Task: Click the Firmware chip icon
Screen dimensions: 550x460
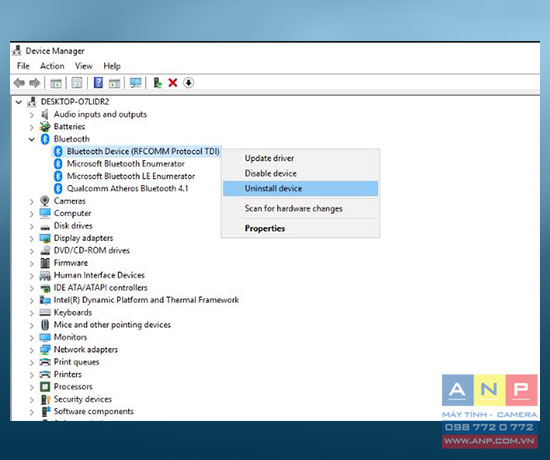Action: (45, 263)
